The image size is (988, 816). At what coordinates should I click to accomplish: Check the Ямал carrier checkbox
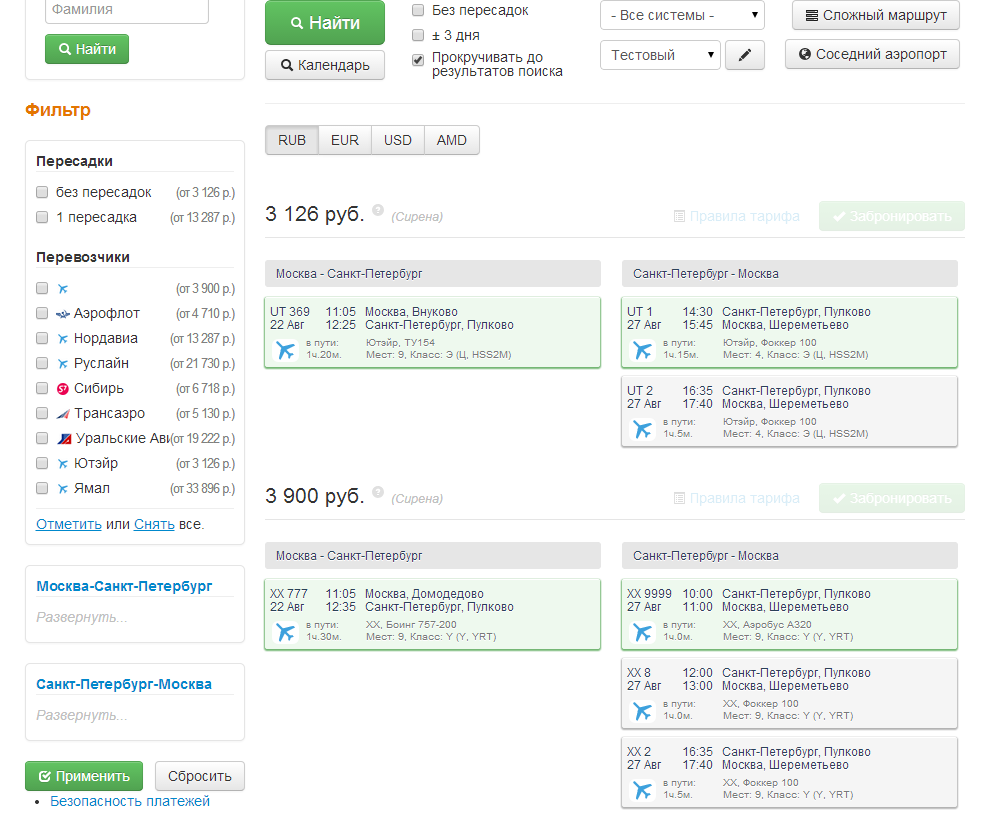pyautogui.click(x=42, y=488)
